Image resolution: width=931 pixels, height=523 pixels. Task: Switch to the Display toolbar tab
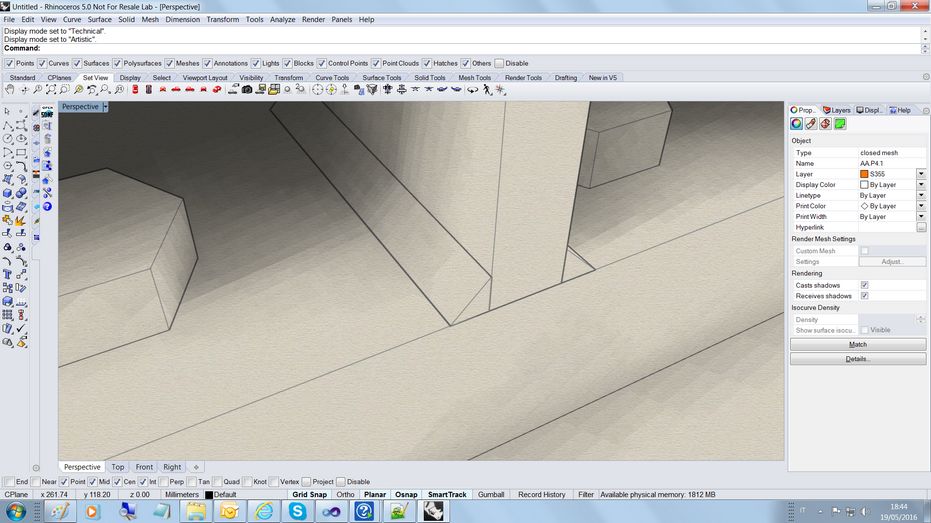(130, 78)
